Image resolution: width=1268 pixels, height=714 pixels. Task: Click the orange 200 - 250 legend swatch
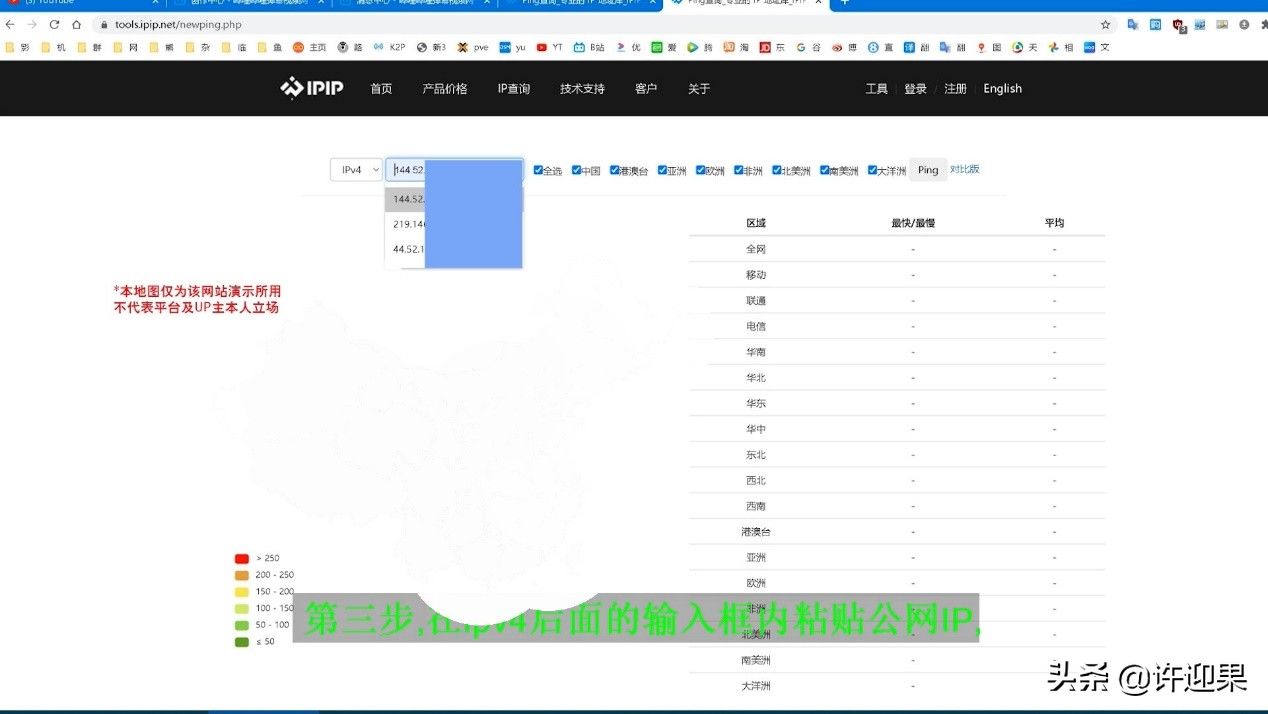[x=242, y=575]
